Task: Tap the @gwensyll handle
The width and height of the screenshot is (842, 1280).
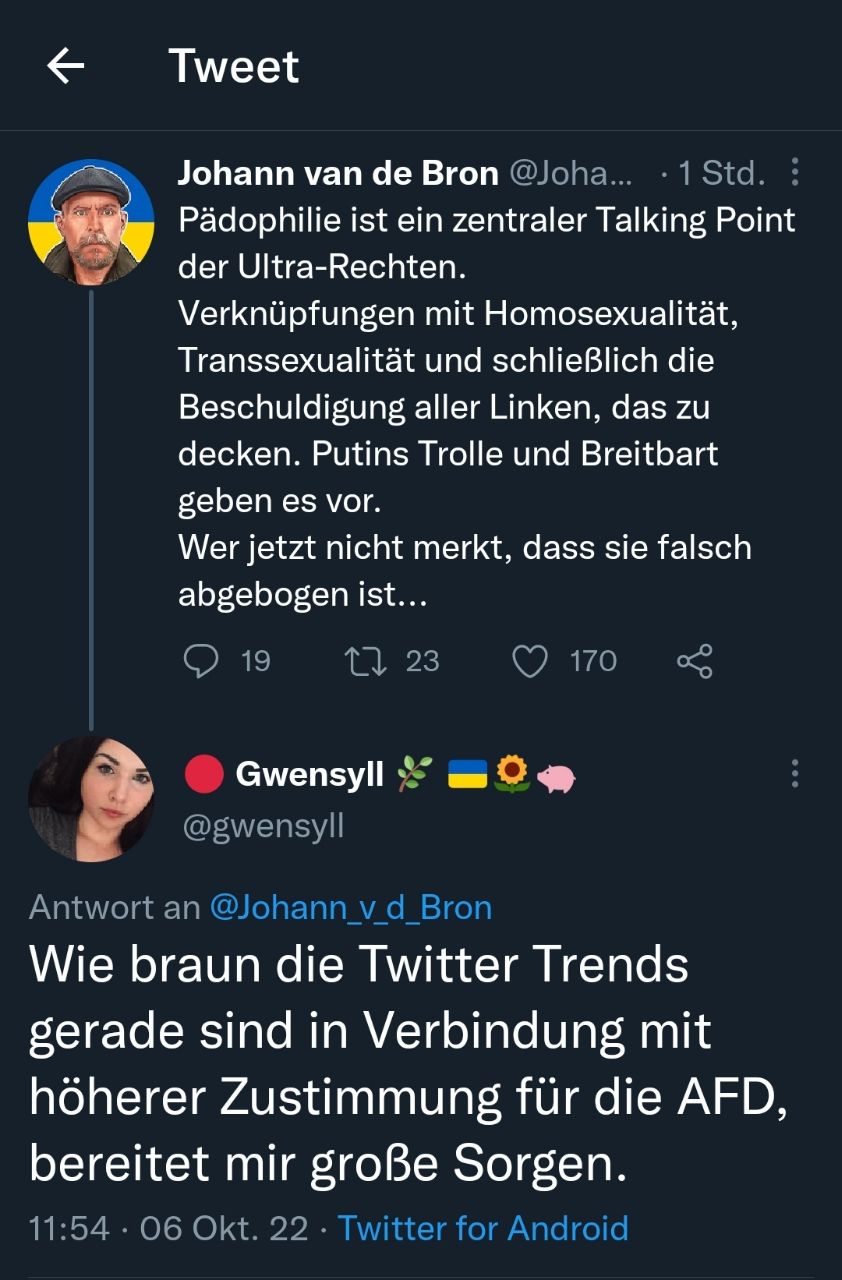Action: coord(264,826)
